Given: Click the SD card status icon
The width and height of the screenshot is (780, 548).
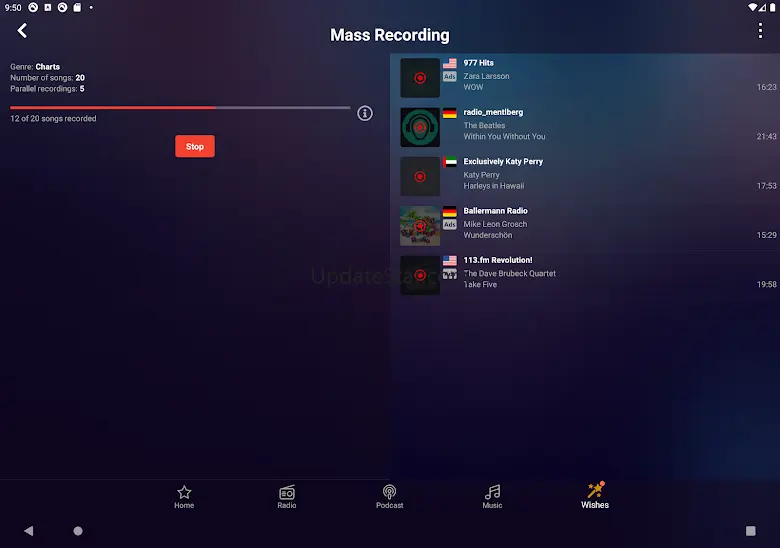Looking at the screenshot, I should 77,7.
